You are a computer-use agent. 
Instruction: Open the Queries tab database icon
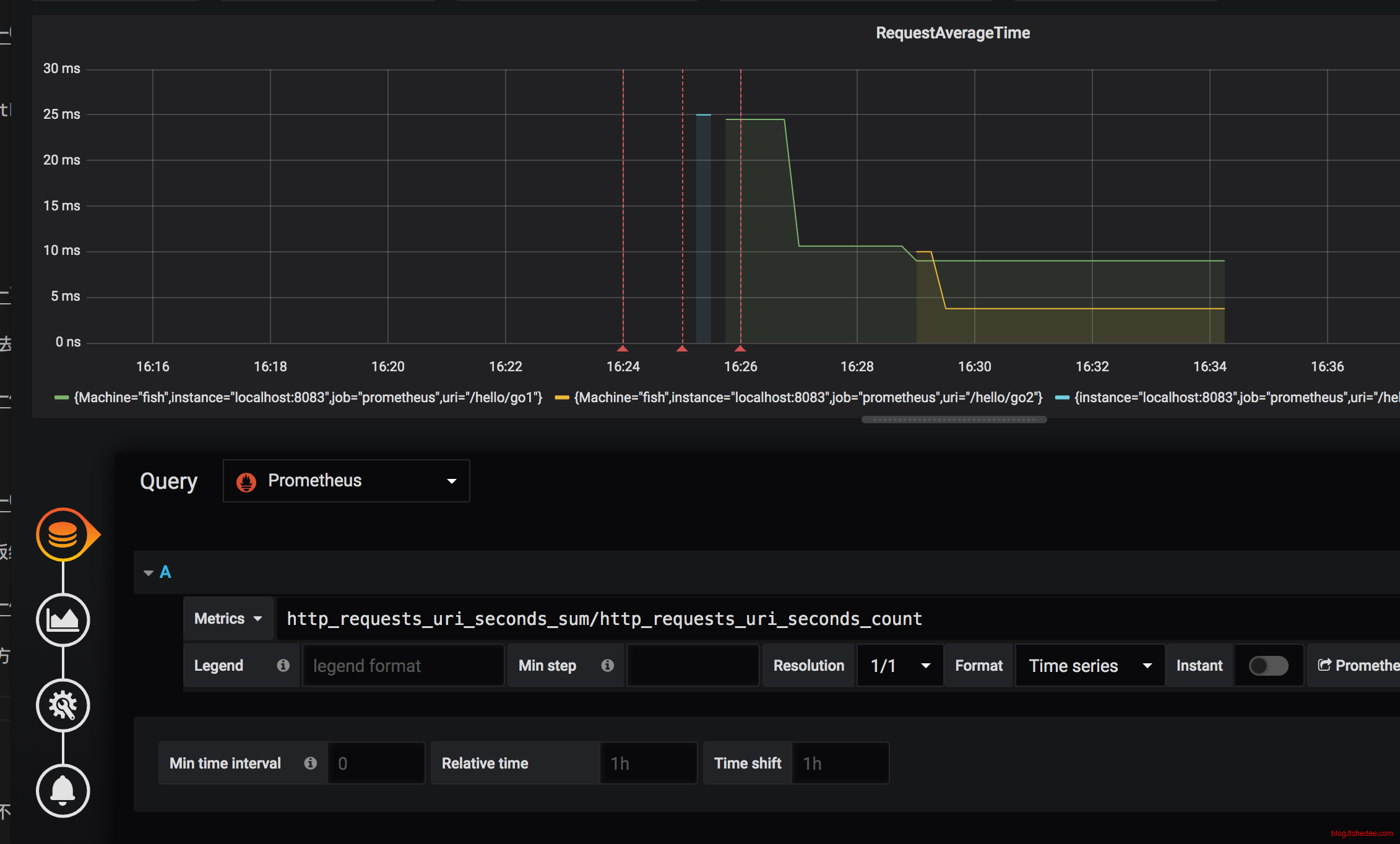point(63,534)
